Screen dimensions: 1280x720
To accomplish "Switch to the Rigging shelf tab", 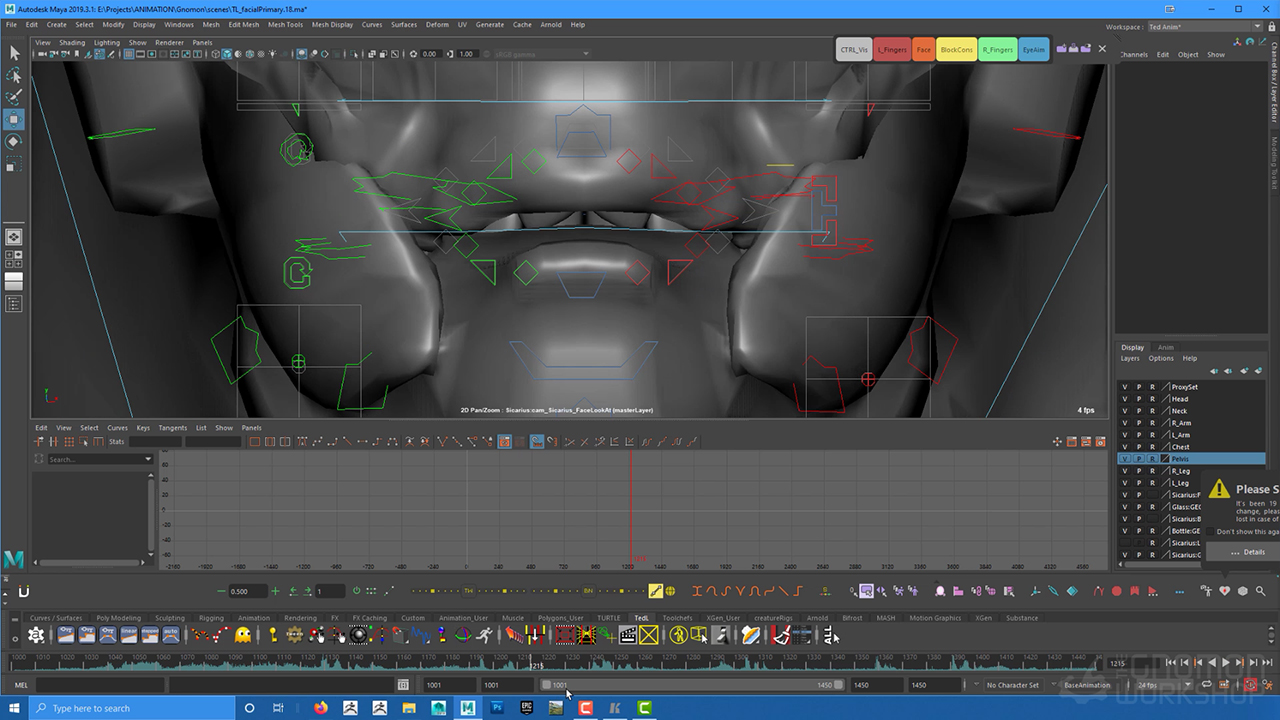I will click(211, 618).
